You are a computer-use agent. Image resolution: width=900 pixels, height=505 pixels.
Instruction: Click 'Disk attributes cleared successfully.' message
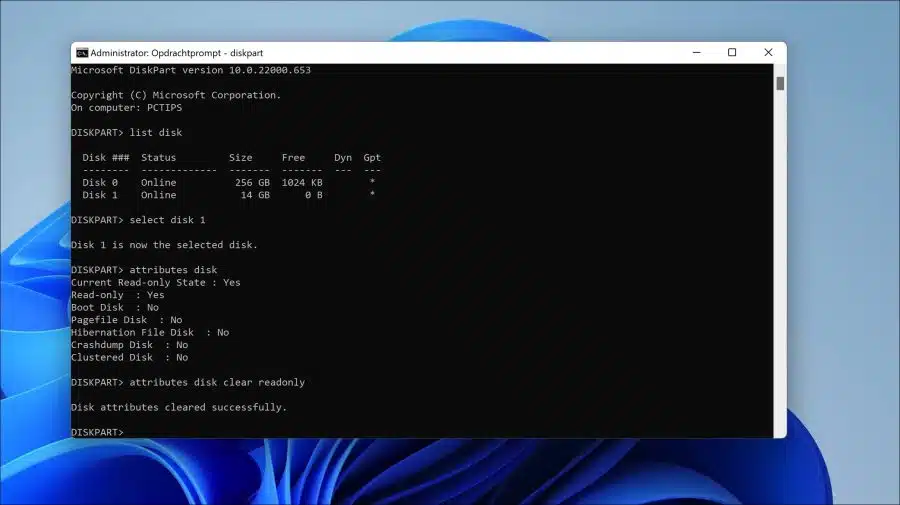coord(179,407)
